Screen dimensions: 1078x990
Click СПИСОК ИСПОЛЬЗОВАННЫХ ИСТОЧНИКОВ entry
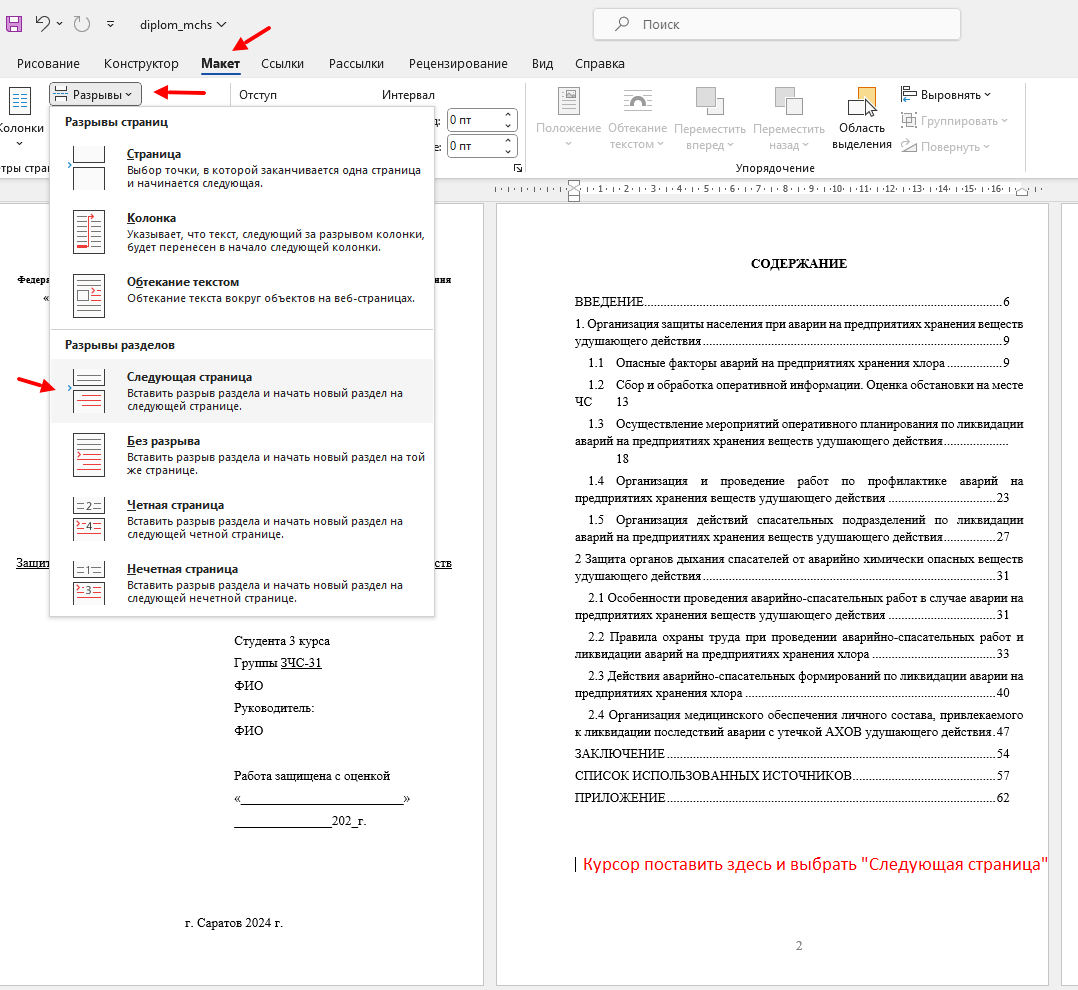pos(792,776)
